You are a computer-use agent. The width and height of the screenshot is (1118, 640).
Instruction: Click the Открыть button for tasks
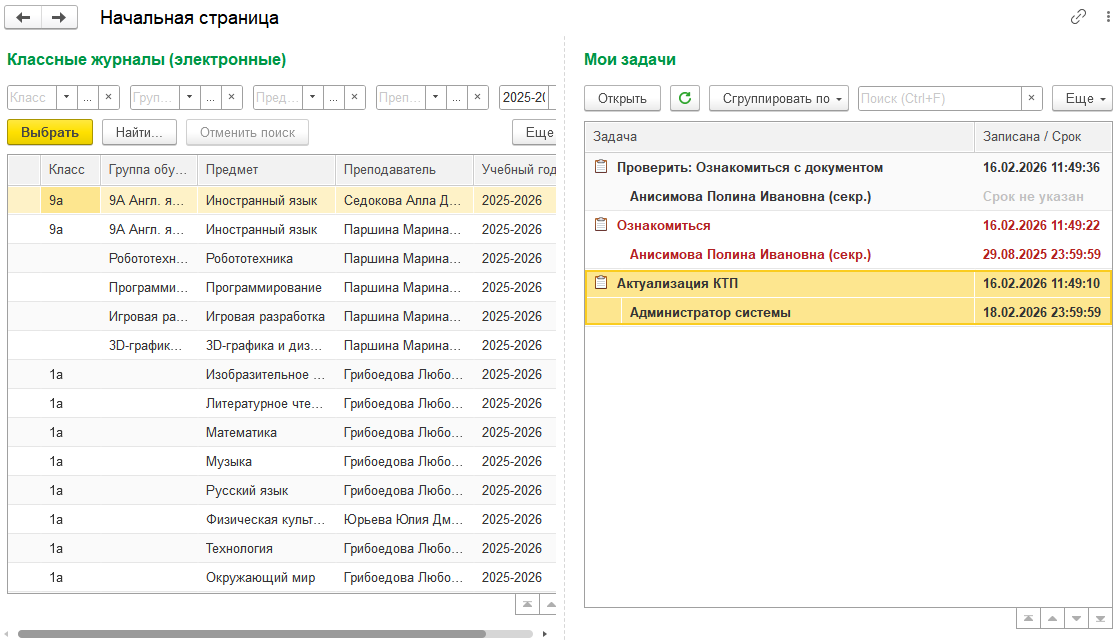coord(622,98)
